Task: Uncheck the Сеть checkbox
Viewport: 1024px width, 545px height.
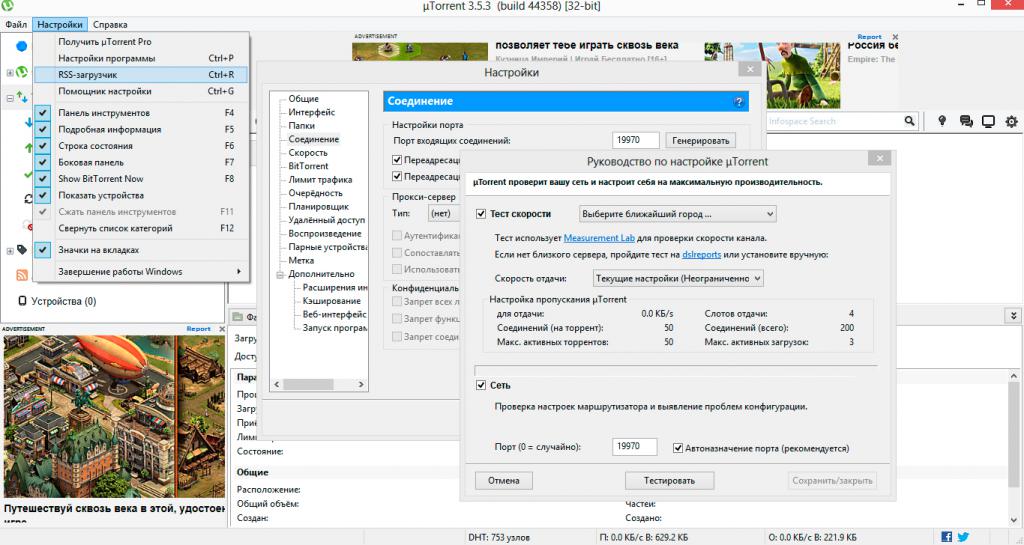Action: click(x=481, y=385)
